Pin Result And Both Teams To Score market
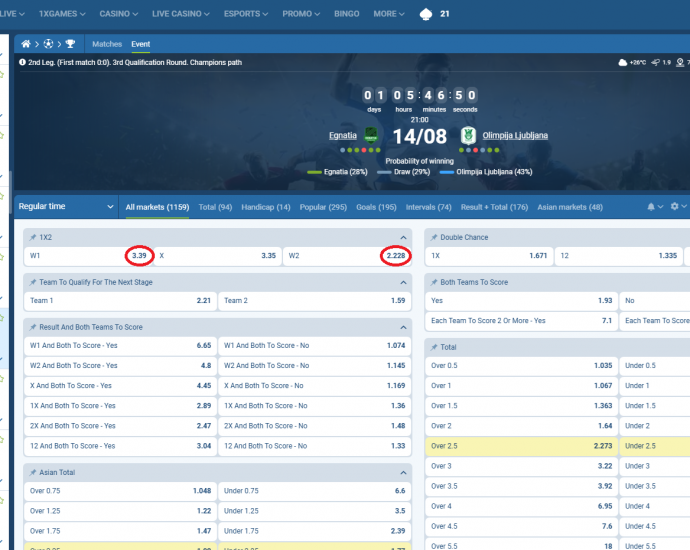The image size is (690, 550). click(x=33, y=327)
